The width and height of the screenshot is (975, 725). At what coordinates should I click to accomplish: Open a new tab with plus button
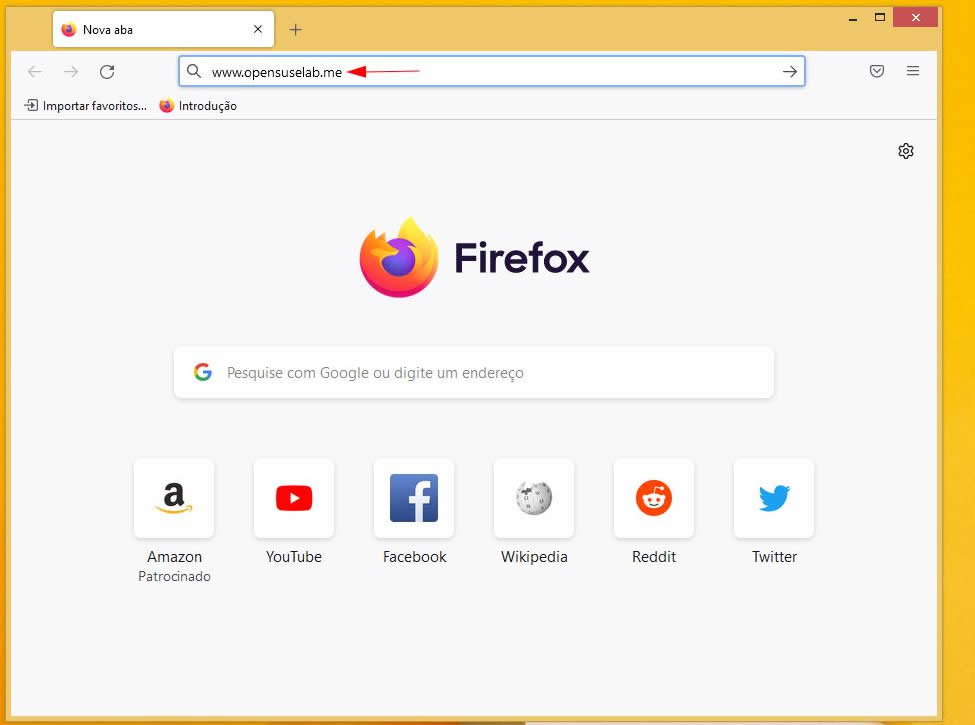[x=295, y=30]
